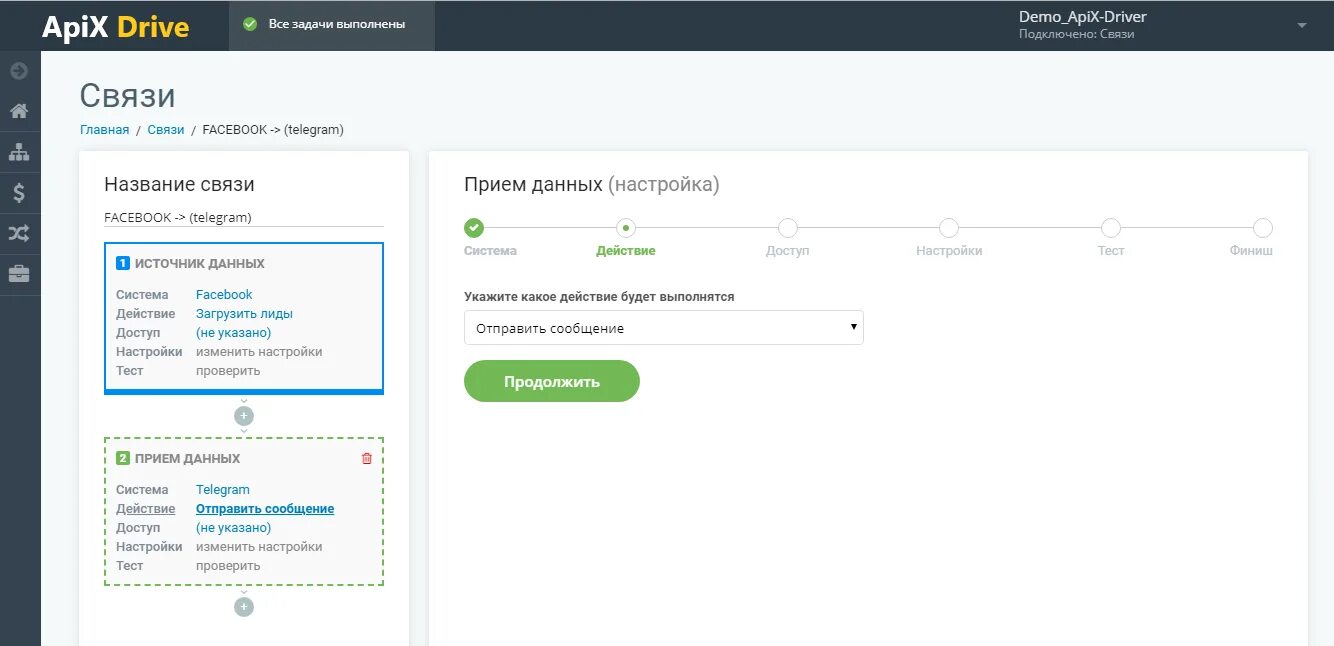Open the shuffle arrows sidebar icon
The width and height of the screenshot is (1334, 646).
tap(19, 233)
